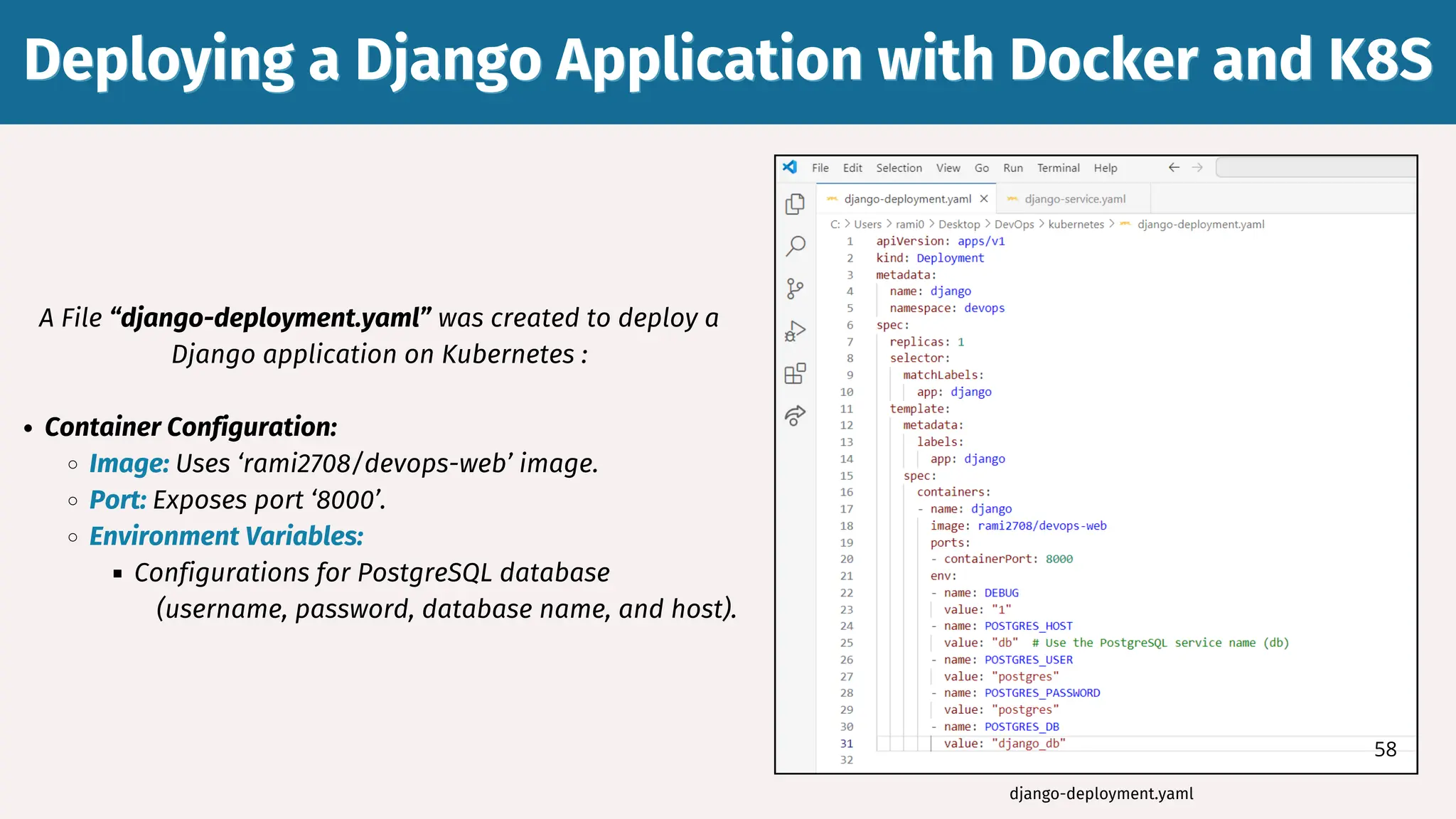The height and width of the screenshot is (819, 1456).
Task: Open the Run and Debug icon
Action: 795,331
